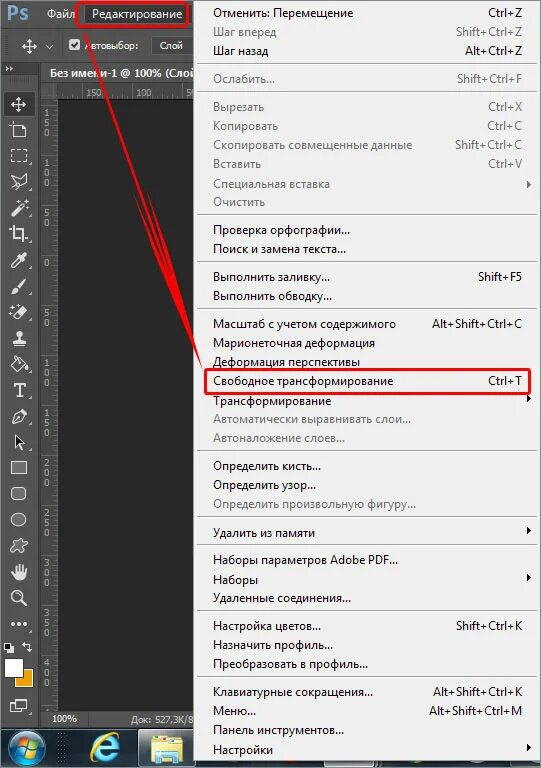Open the Файл menu
The image size is (541, 768).
[x=61, y=14]
